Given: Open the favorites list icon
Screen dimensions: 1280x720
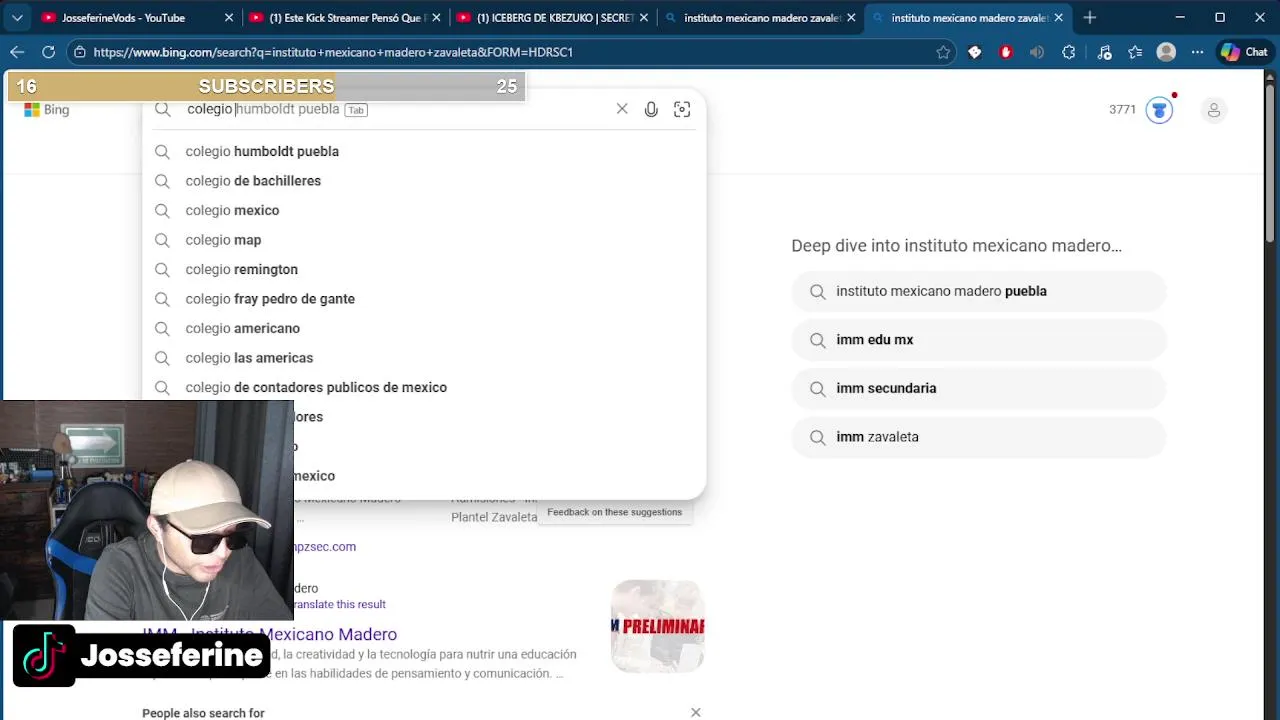Looking at the screenshot, I should tap(1135, 52).
